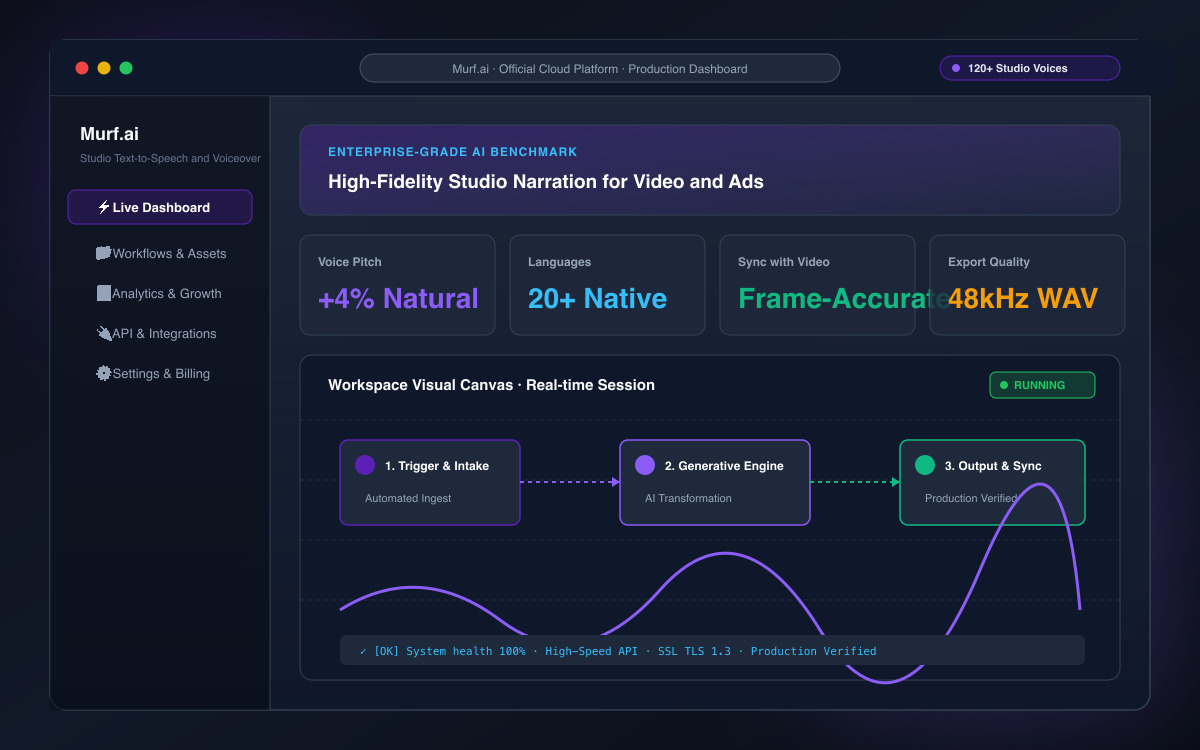This screenshot has height=750, width=1200.
Task: Click the green maximize window dot
Action: click(x=126, y=68)
